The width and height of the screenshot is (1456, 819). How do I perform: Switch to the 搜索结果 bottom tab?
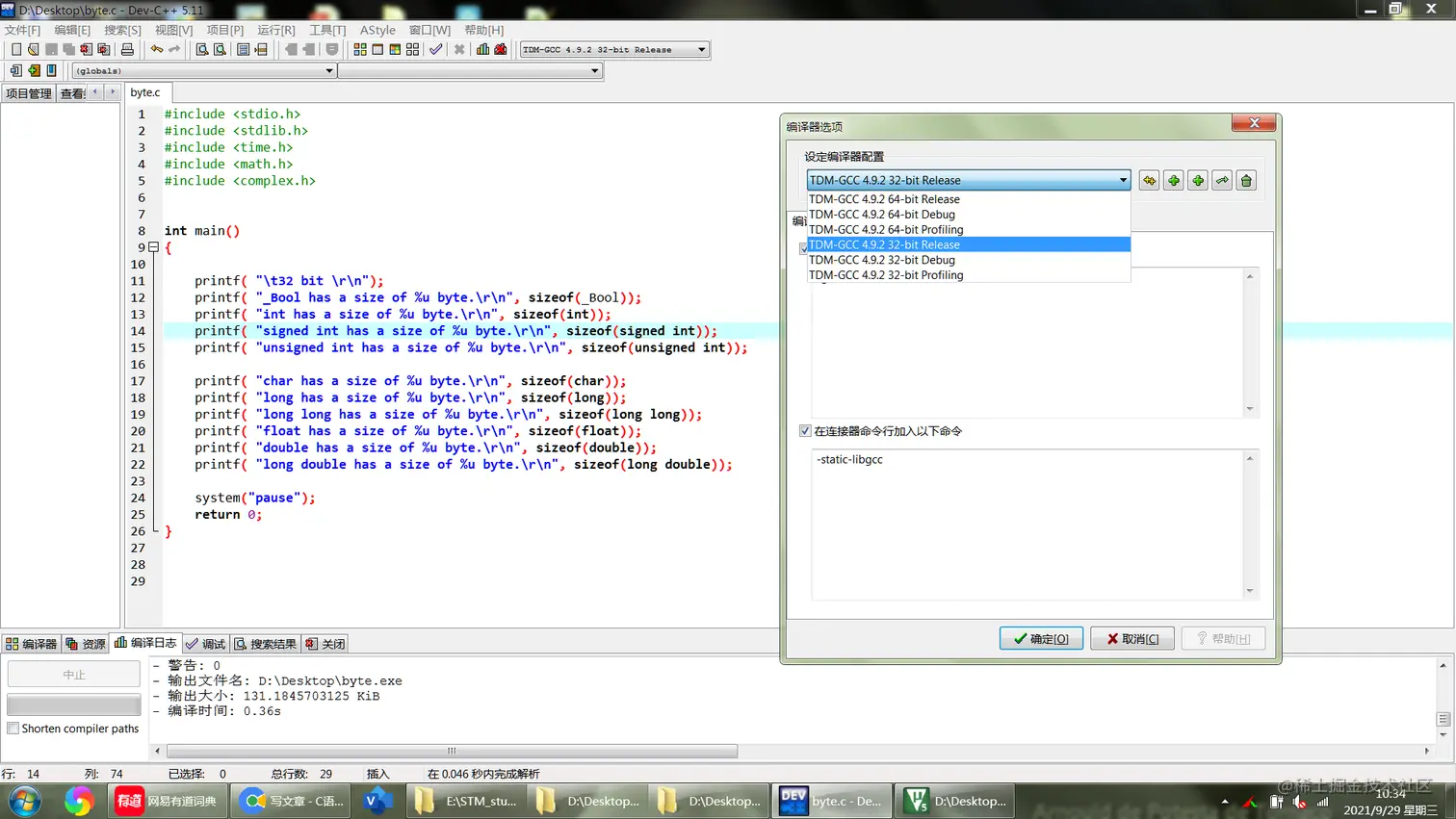click(265, 644)
